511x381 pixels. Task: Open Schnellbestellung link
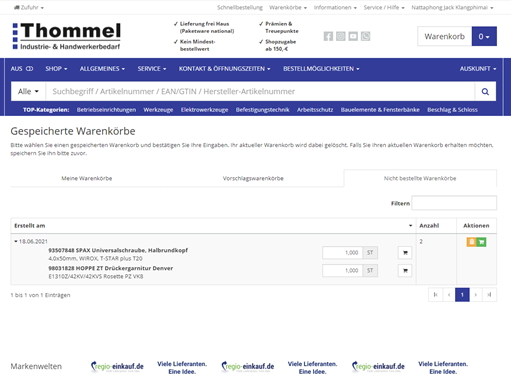240,7
